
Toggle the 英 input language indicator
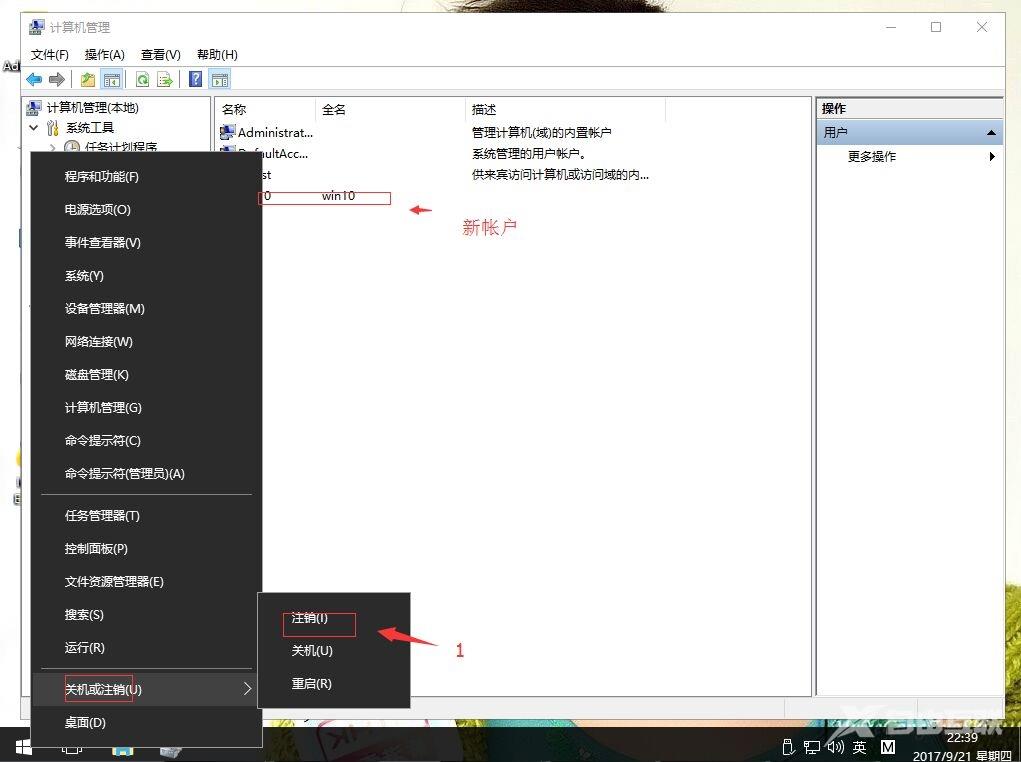pyautogui.click(x=859, y=747)
